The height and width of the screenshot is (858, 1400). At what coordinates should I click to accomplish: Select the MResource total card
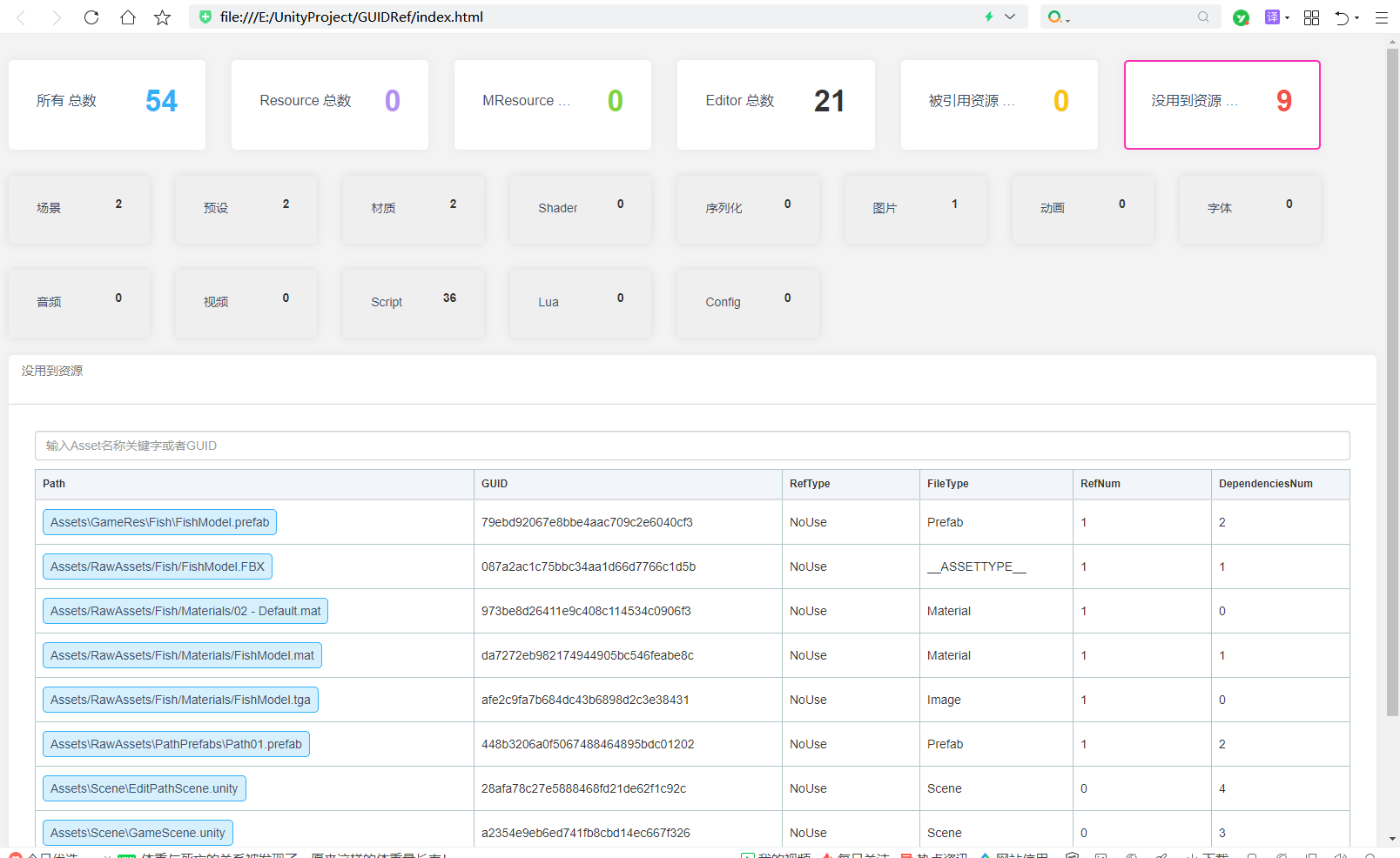point(553,104)
